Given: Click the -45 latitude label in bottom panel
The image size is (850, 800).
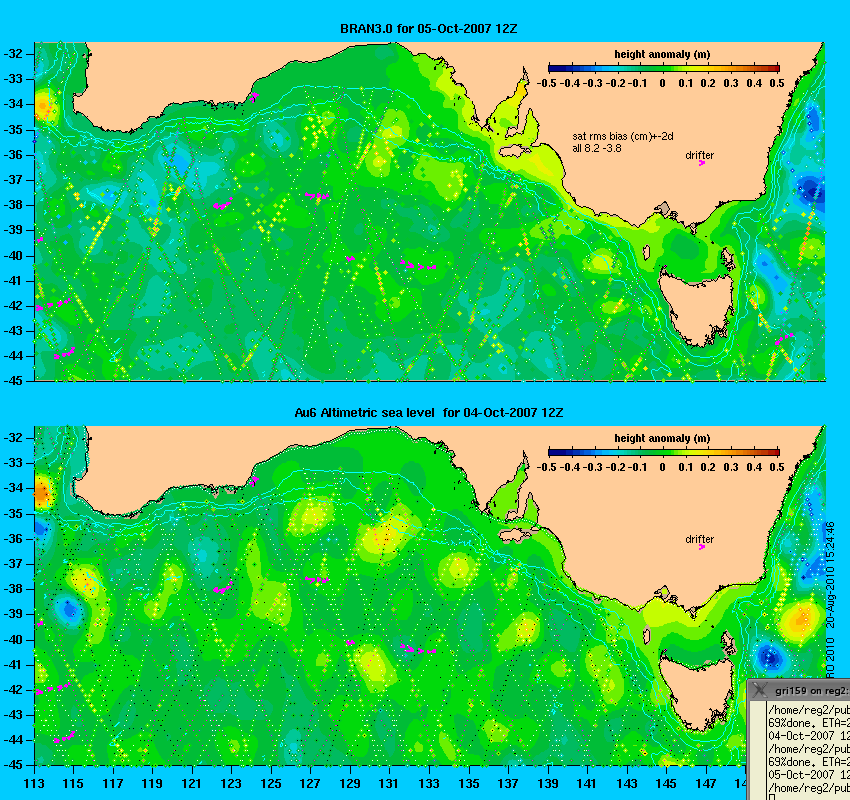Looking at the screenshot, I should [x=14, y=765].
